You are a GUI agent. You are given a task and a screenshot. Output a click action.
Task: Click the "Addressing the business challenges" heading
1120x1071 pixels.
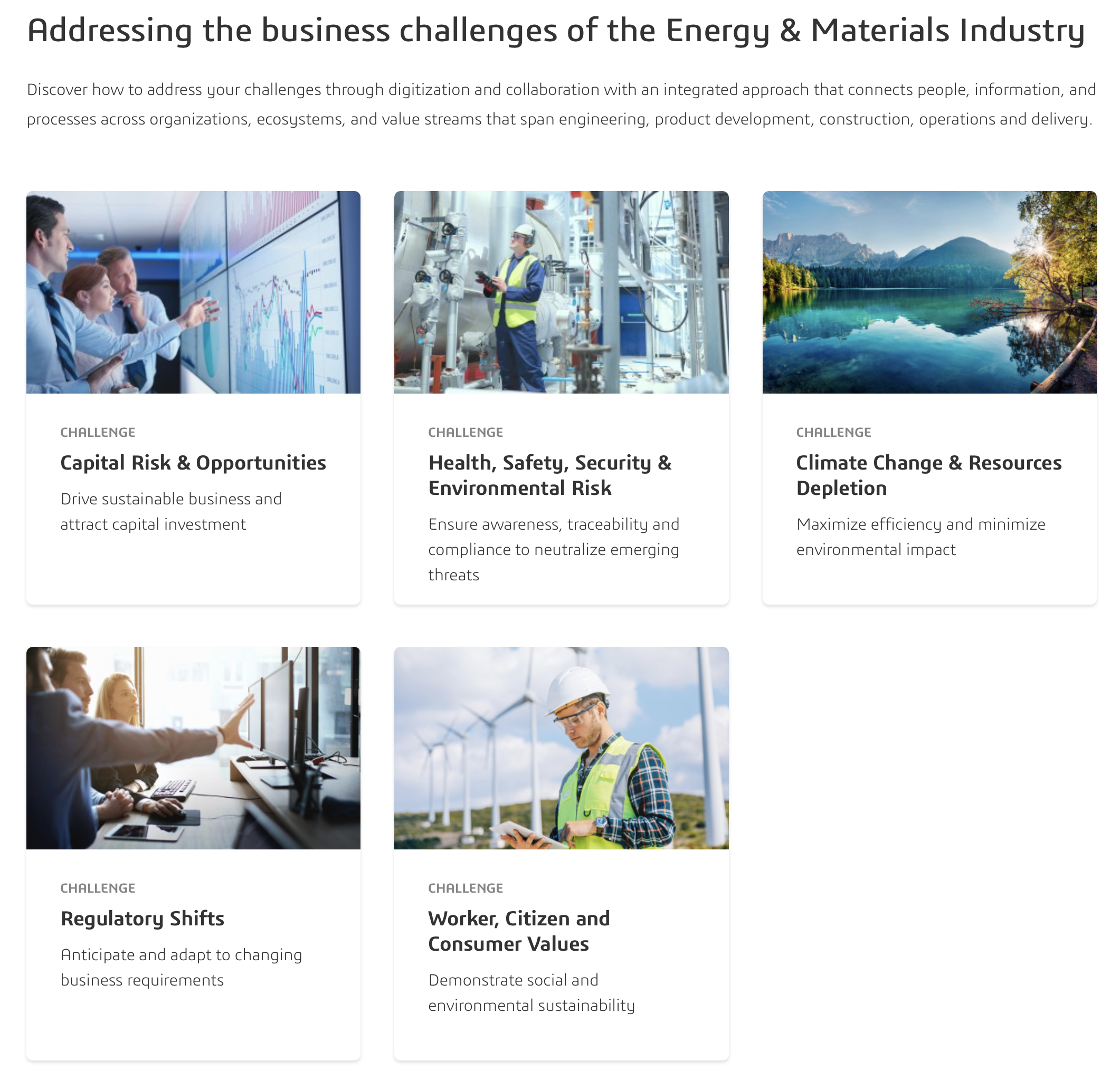[x=555, y=30]
